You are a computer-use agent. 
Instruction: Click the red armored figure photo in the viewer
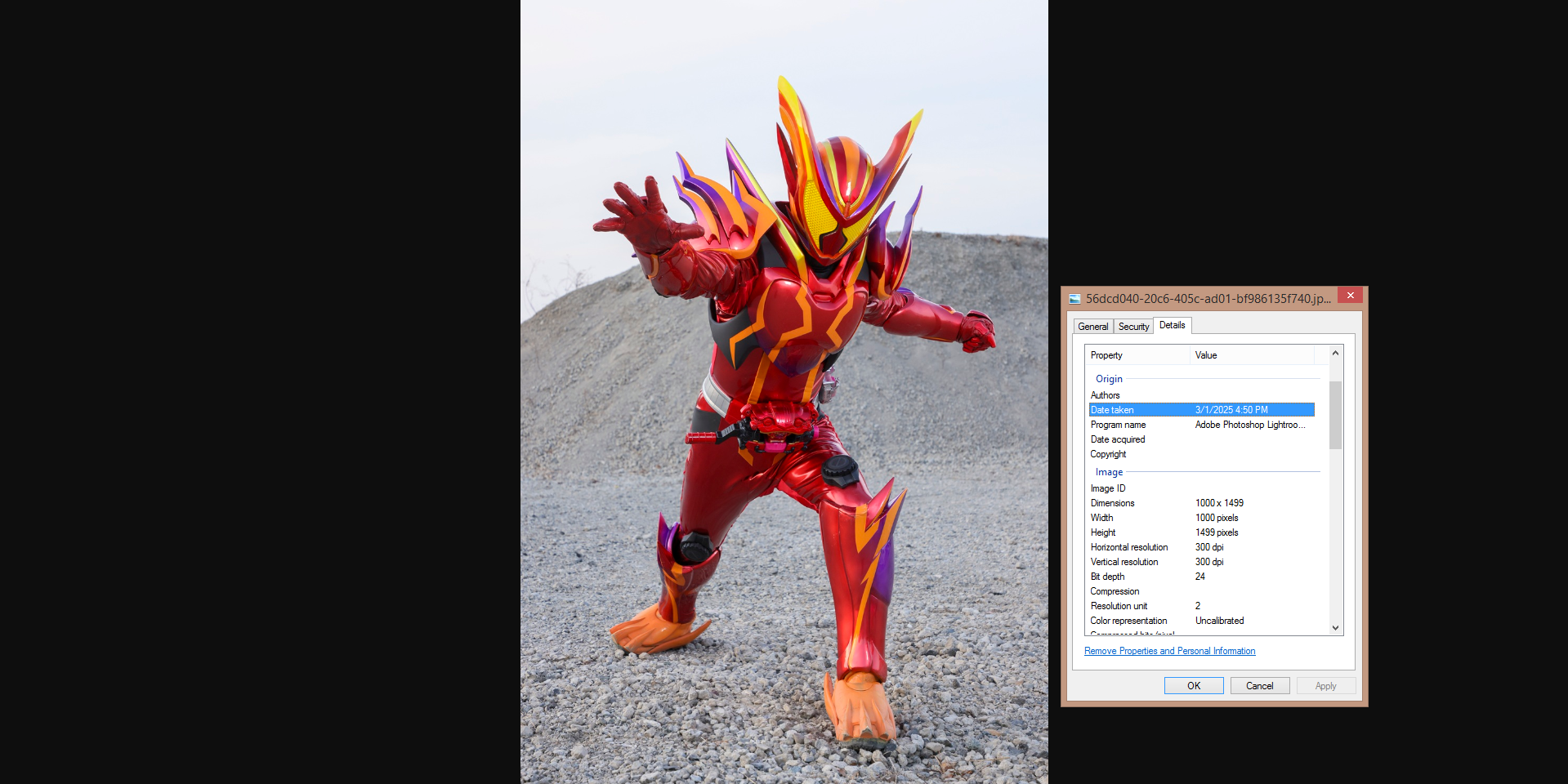[784, 392]
